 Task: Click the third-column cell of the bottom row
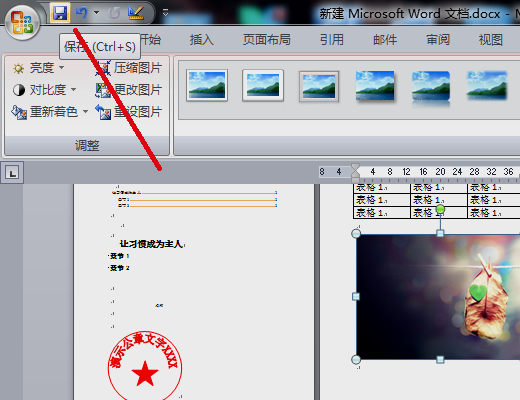click(494, 212)
